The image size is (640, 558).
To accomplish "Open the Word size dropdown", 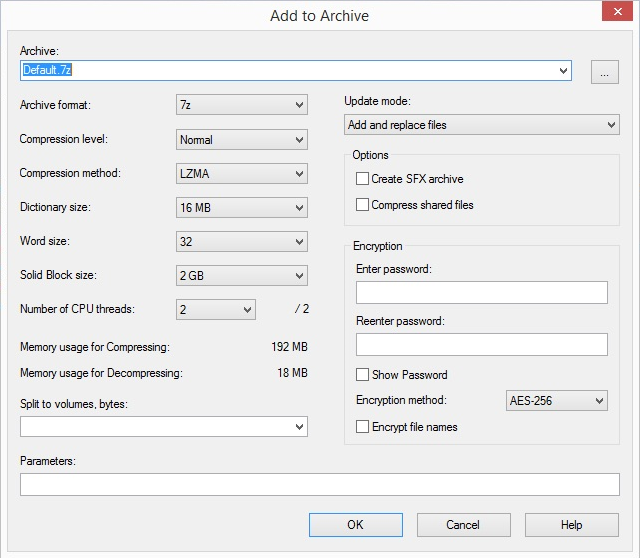I will pos(242,242).
